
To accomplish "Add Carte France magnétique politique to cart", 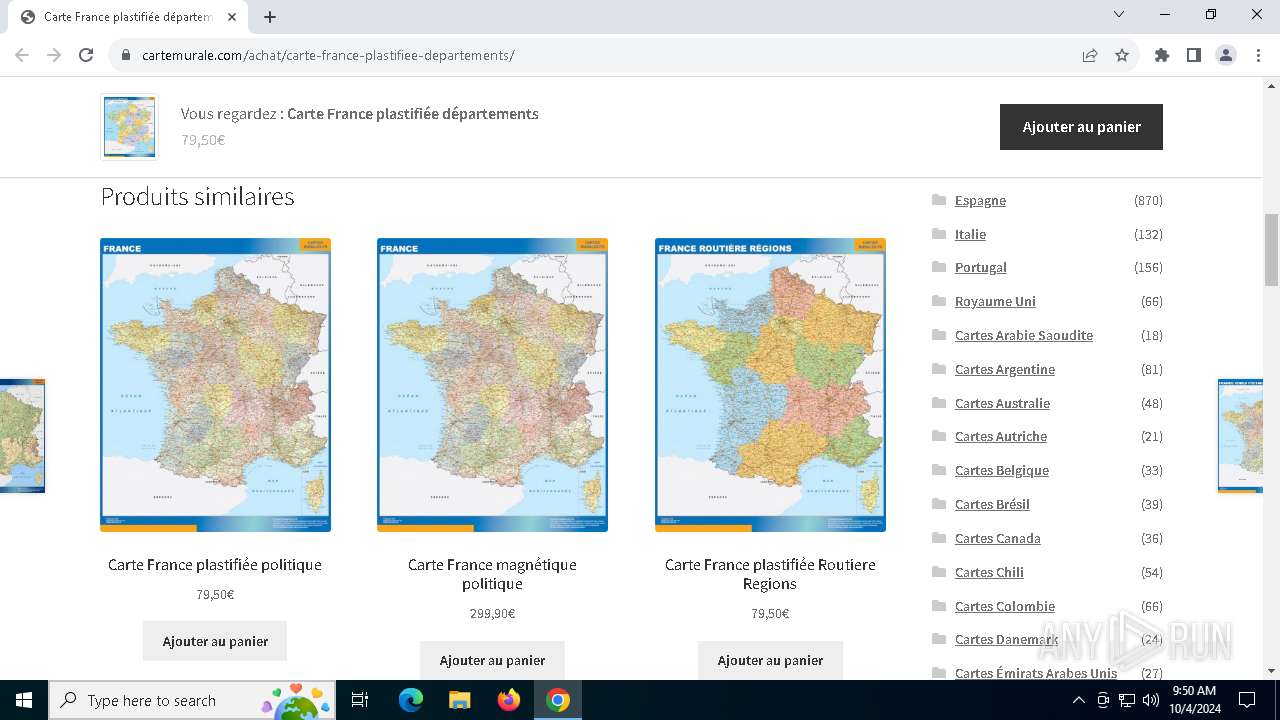I will [492, 660].
